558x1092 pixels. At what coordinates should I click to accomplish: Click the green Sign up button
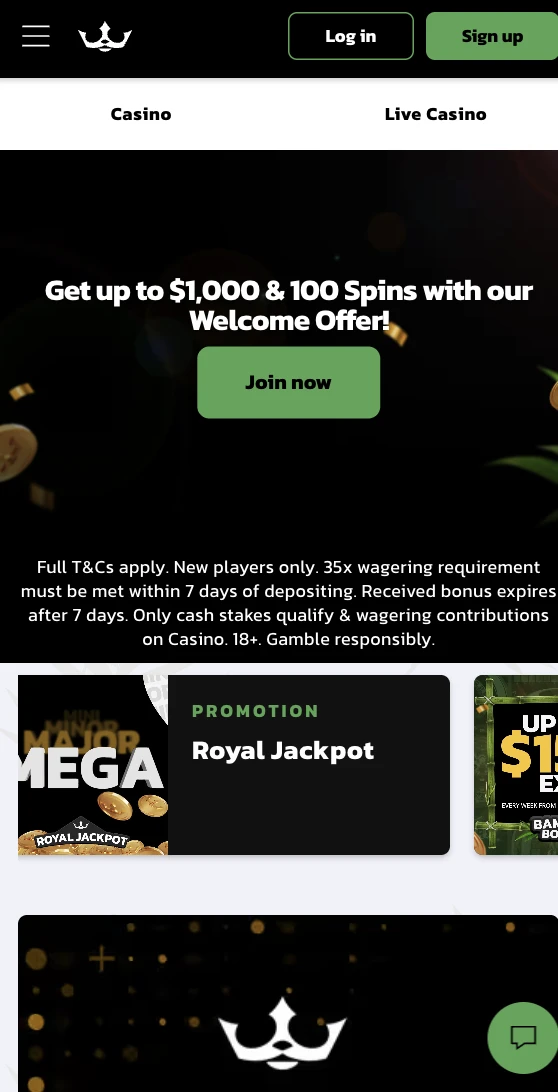pos(492,36)
